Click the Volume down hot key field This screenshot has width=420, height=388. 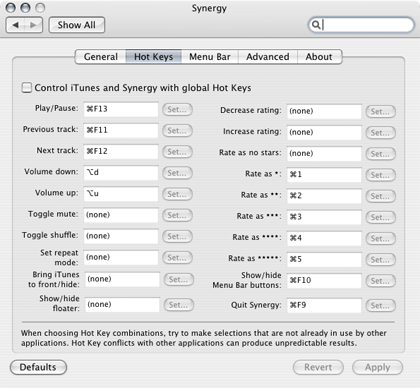point(121,173)
